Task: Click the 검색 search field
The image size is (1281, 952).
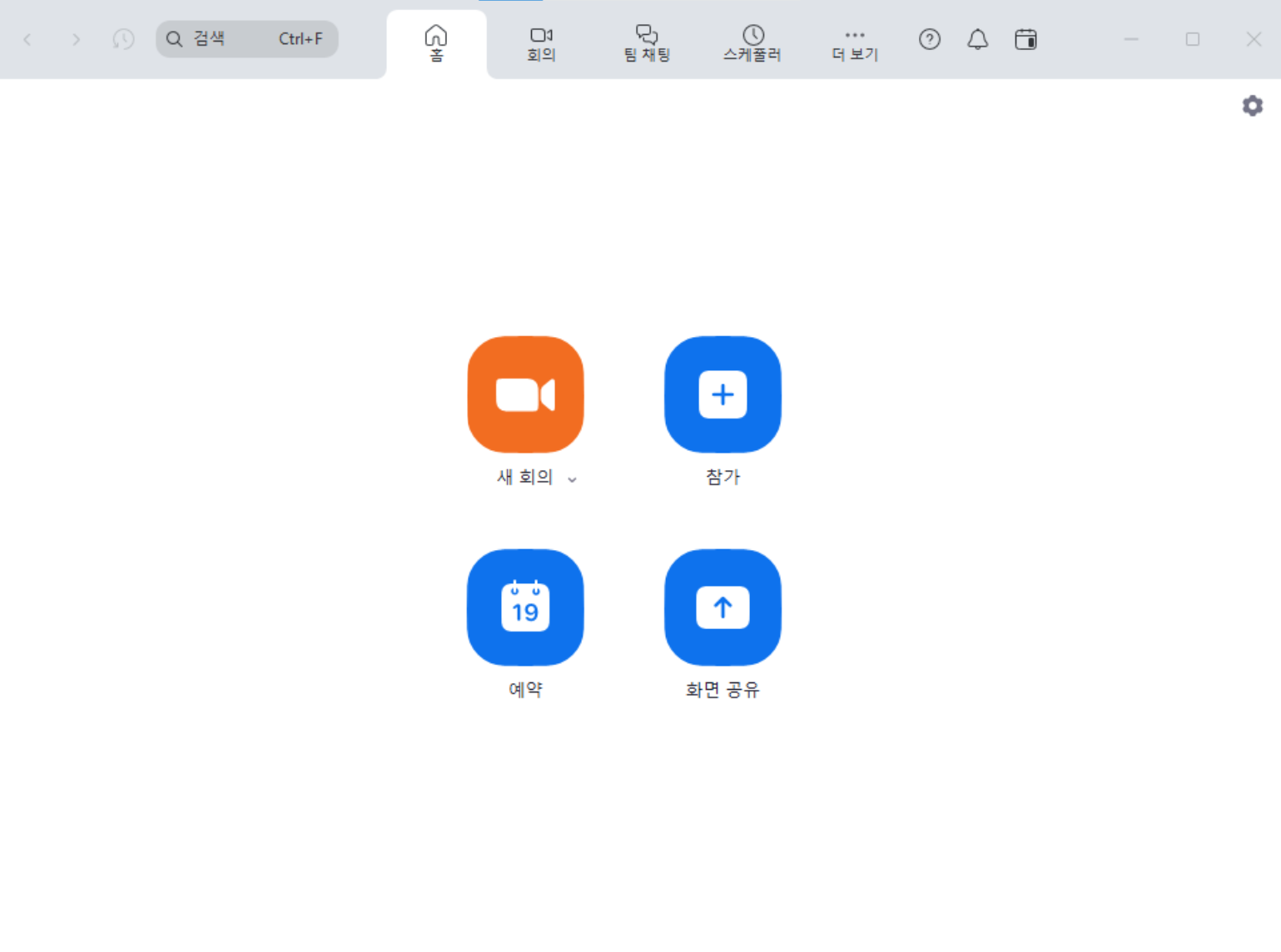Action: point(247,39)
